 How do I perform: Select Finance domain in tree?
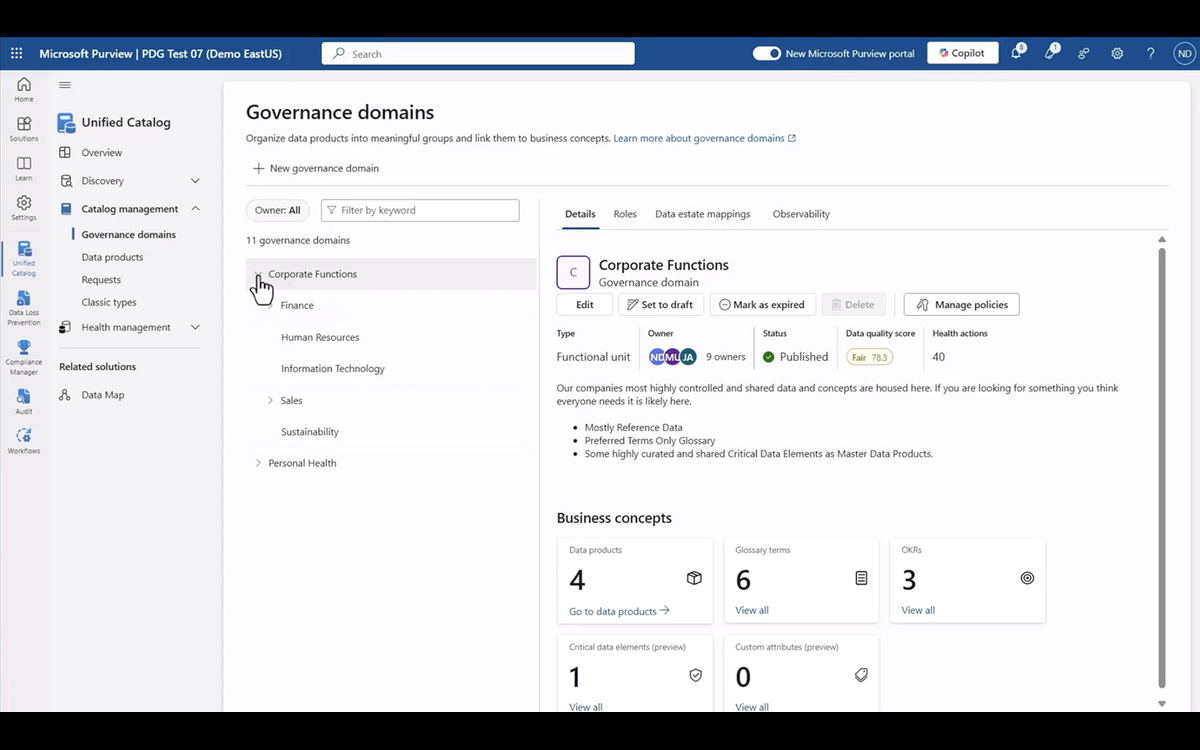(x=297, y=306)
